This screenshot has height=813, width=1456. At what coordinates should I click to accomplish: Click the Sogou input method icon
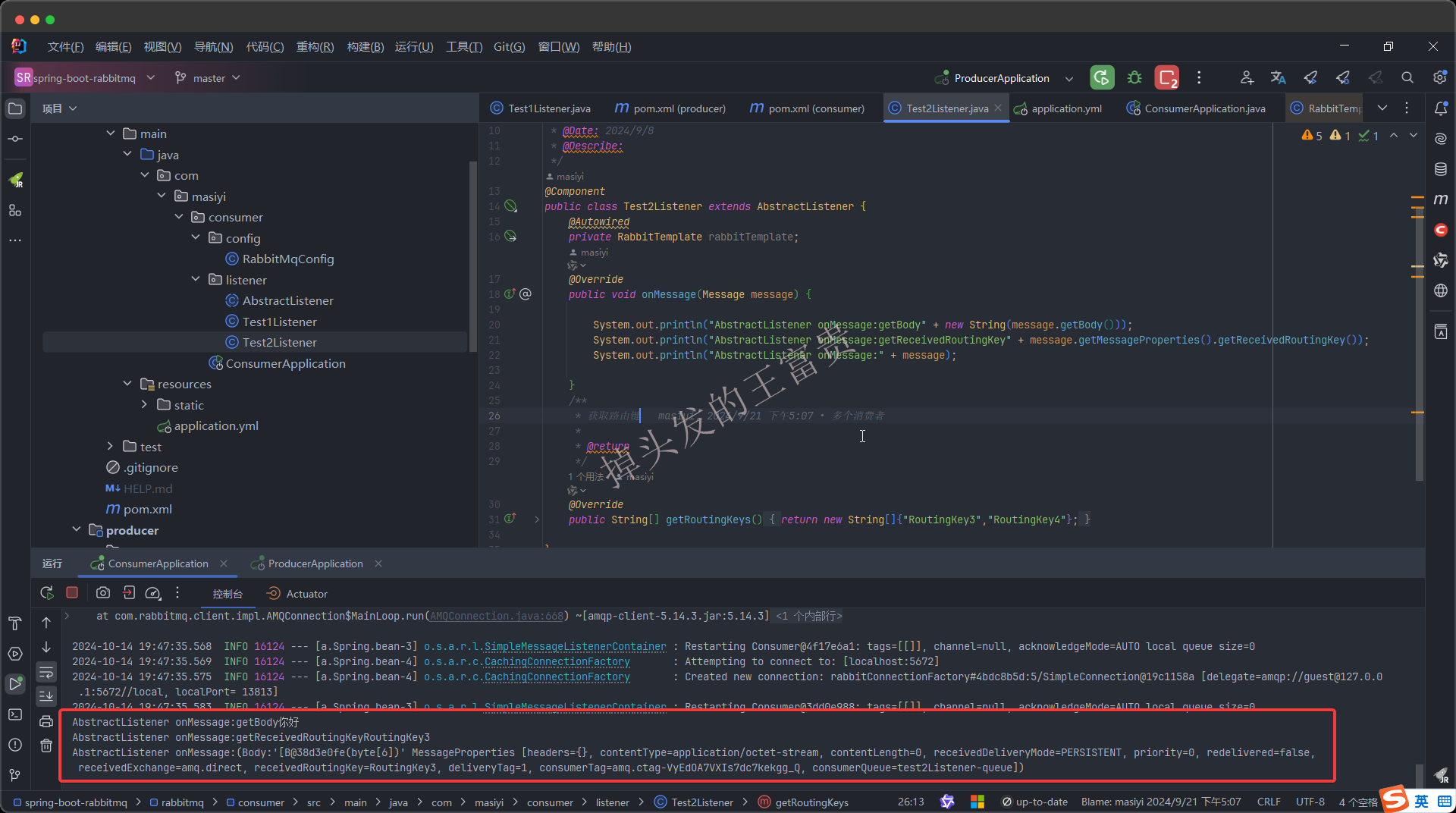1394,799
